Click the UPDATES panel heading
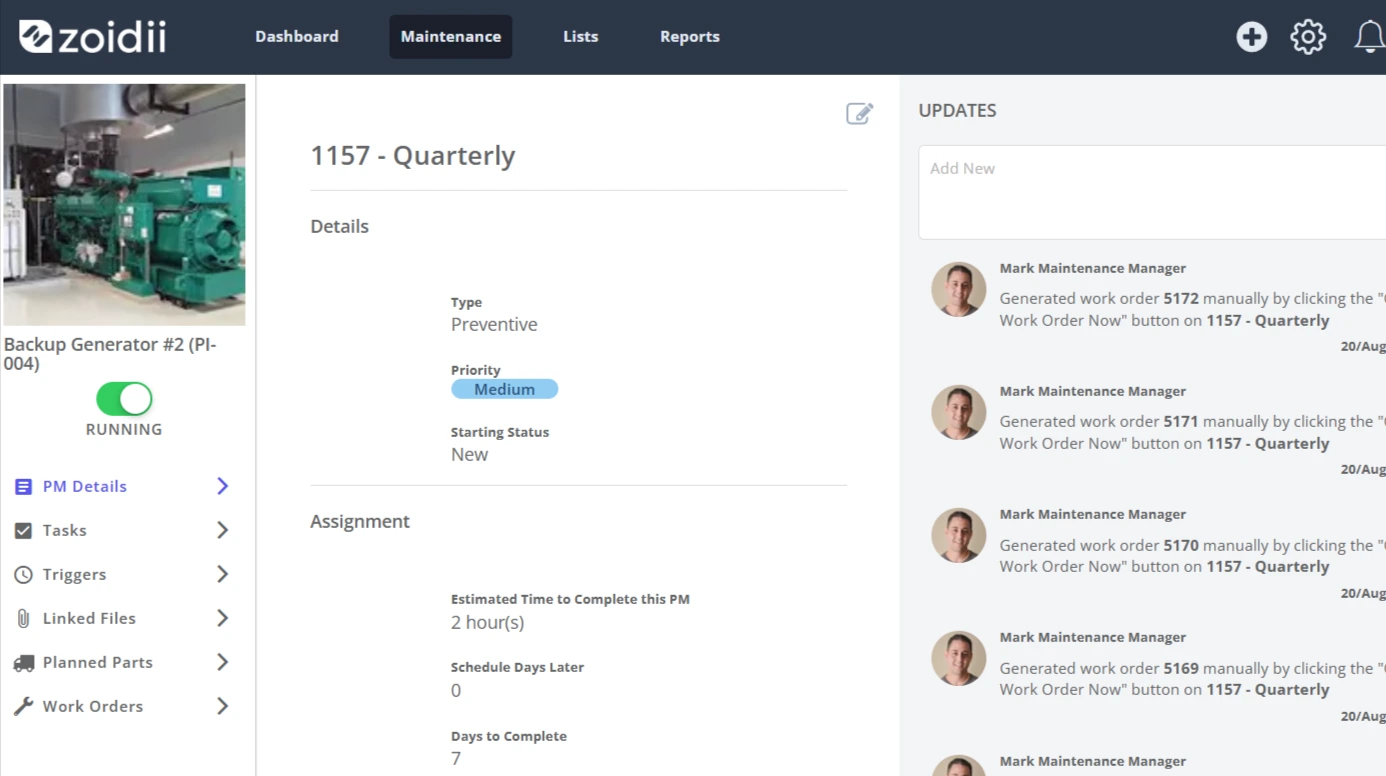Screen dimensions: 1386x776 (x=957, y=111)
